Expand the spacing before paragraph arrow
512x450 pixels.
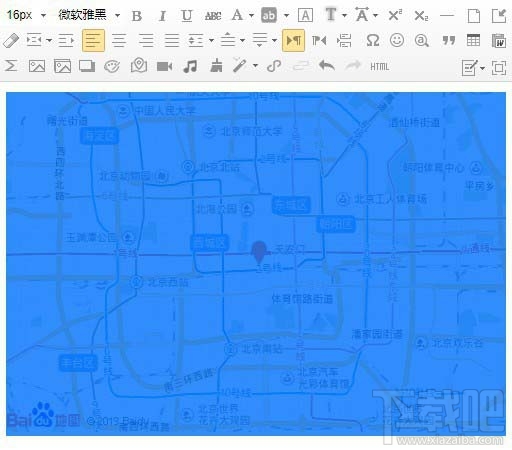[242, 41]
